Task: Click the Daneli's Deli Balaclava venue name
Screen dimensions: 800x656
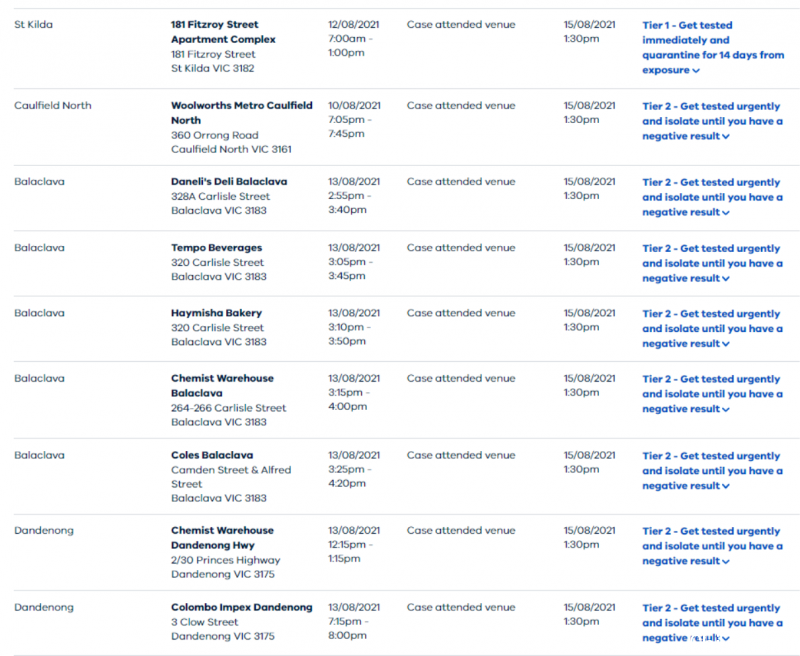Action: click(229, 182)
